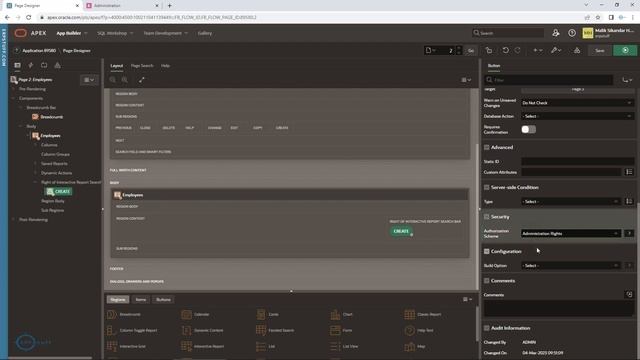Collapse the Advanced property group

[x=487, y=147]
